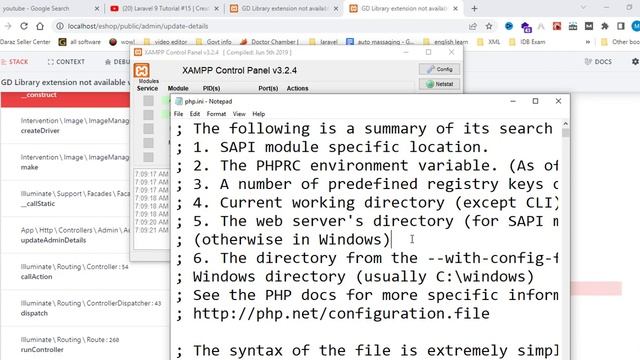The image size is (640, 360).
Task: Show hidden bookmarks with the » chevron
Action: pos(588,42)
